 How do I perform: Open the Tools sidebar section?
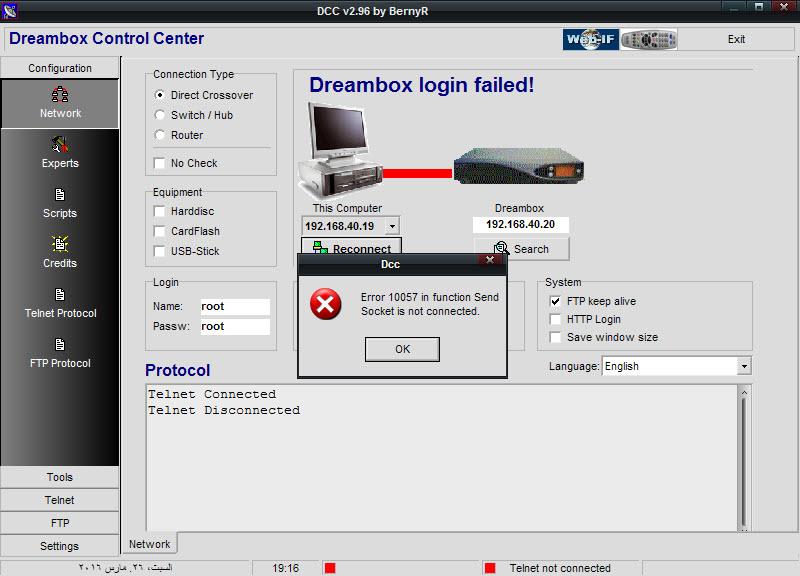pyautogui.click(x=60, y=477)
